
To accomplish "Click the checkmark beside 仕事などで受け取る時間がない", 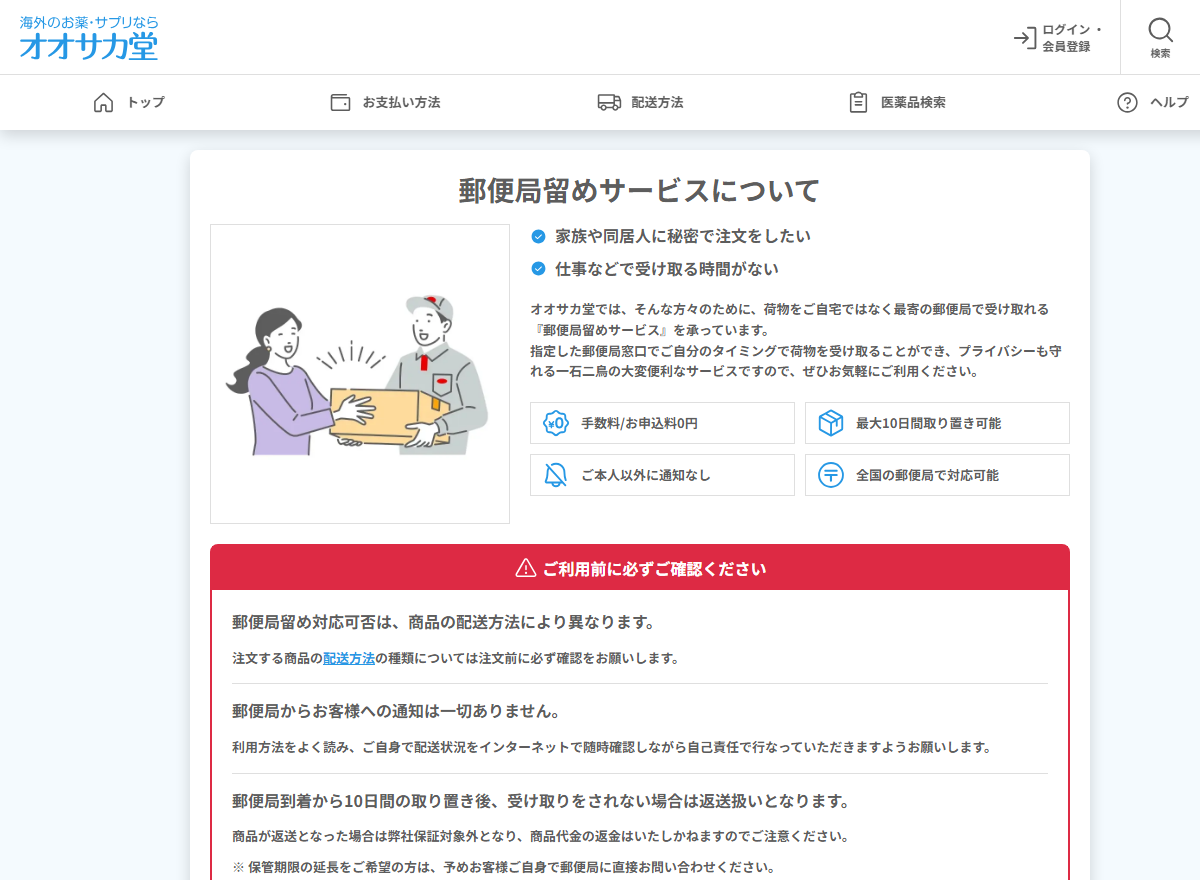I will (538, 269).
